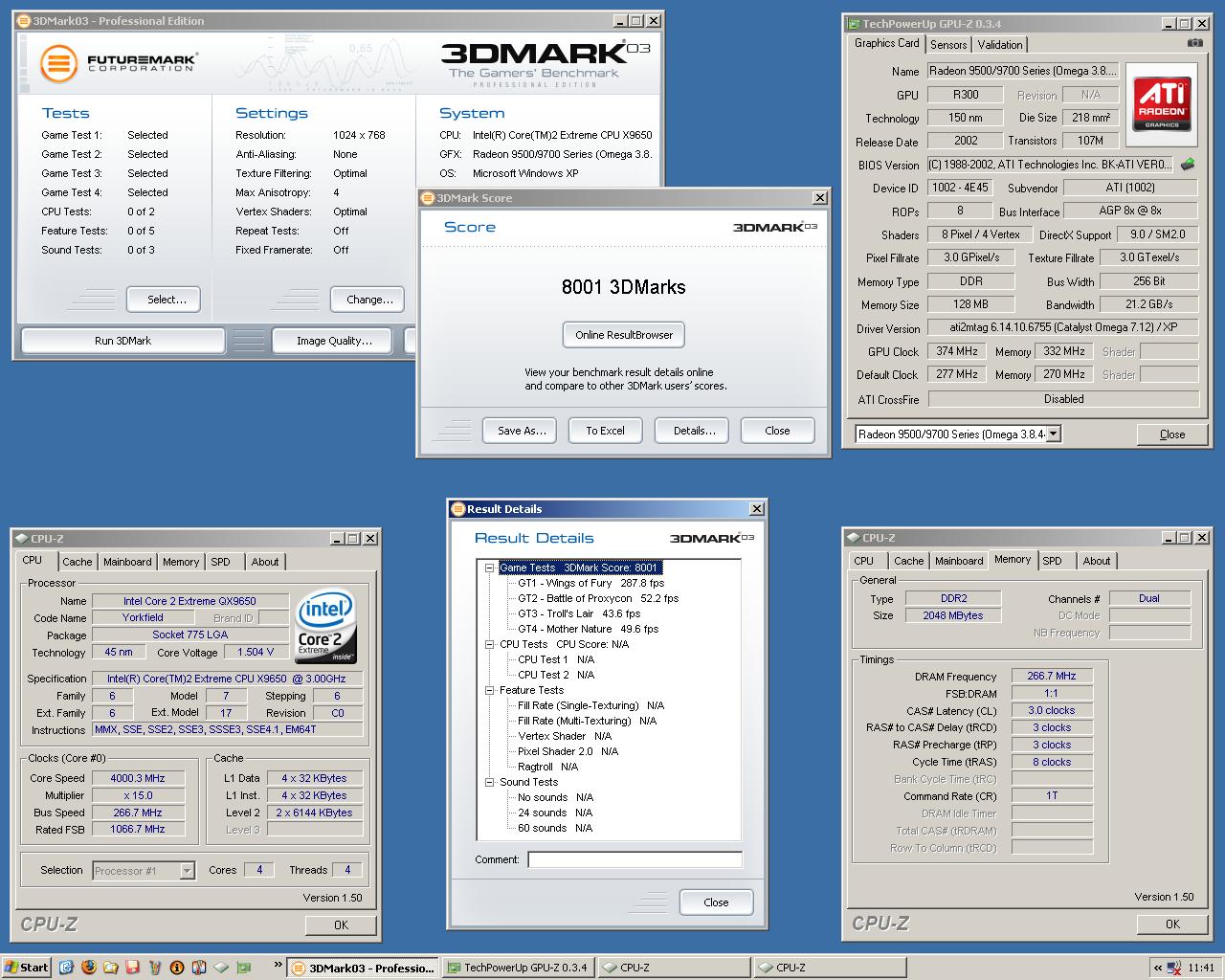Click the GPU-Z BIOS Version field
The image size is (1225, 980).
(x=1050, y=165)
